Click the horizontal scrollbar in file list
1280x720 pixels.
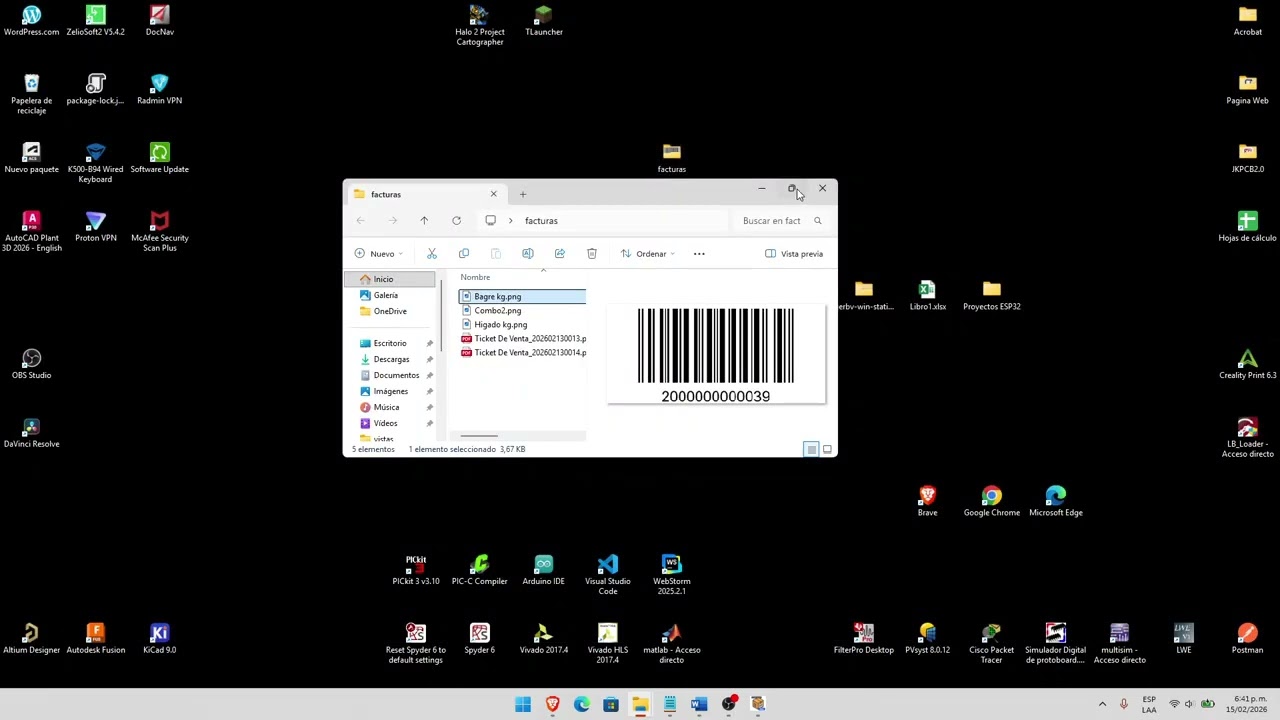(x=479, y=436)
